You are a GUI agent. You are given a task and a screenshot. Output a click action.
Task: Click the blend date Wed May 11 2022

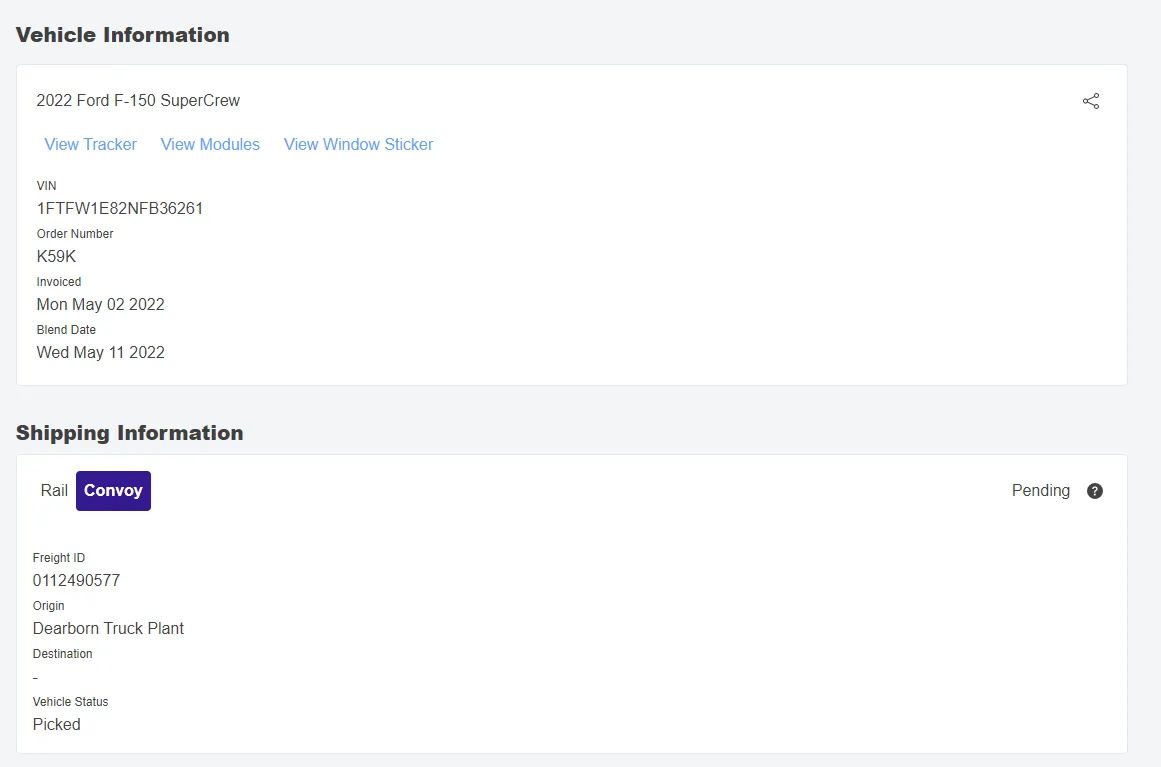pos(100,352)
